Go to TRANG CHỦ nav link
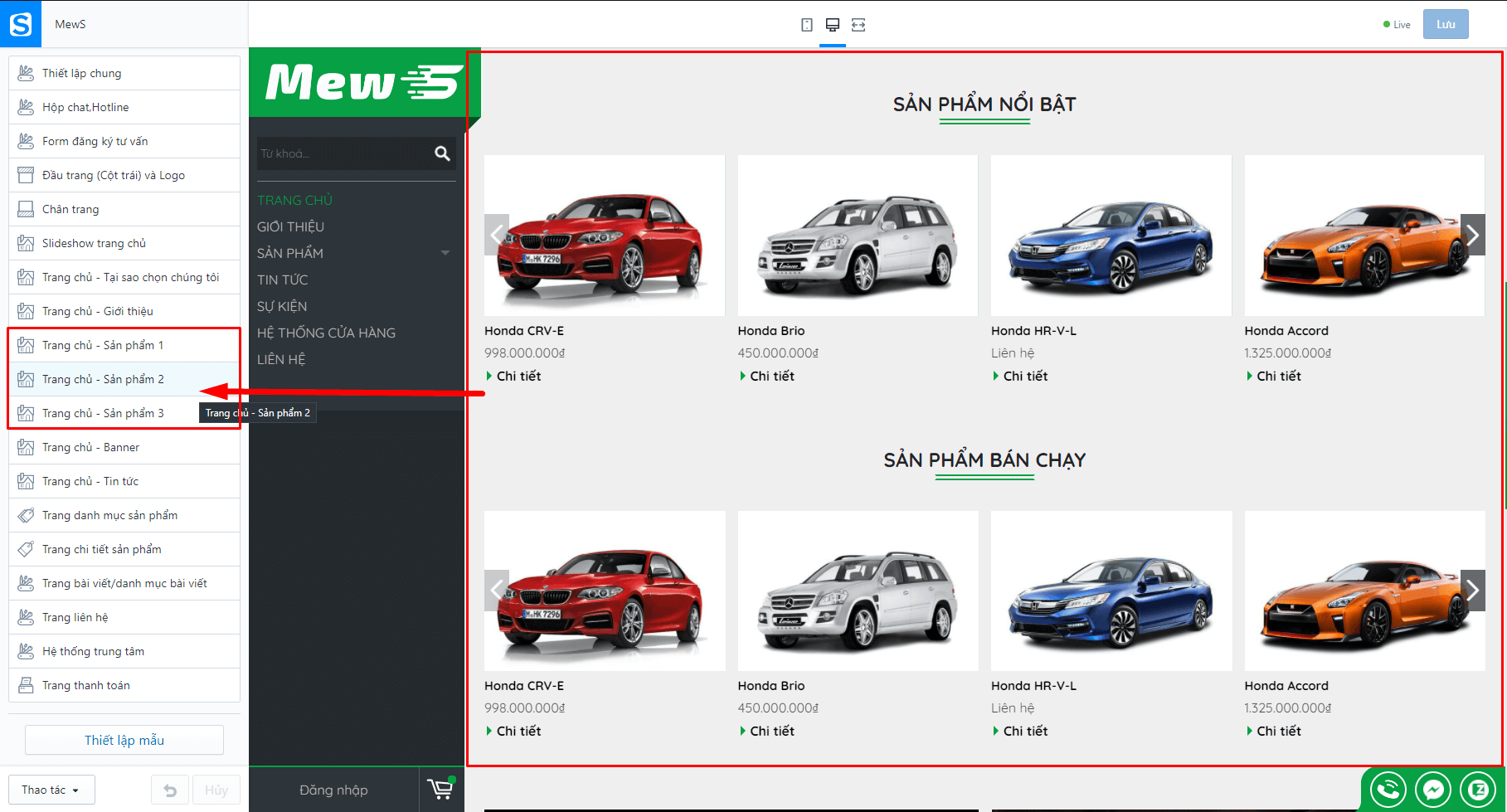 (x=294, y=200)
